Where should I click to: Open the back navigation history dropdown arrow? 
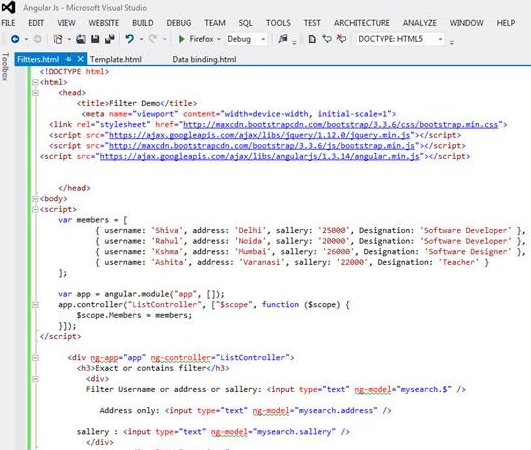(26, 39)
